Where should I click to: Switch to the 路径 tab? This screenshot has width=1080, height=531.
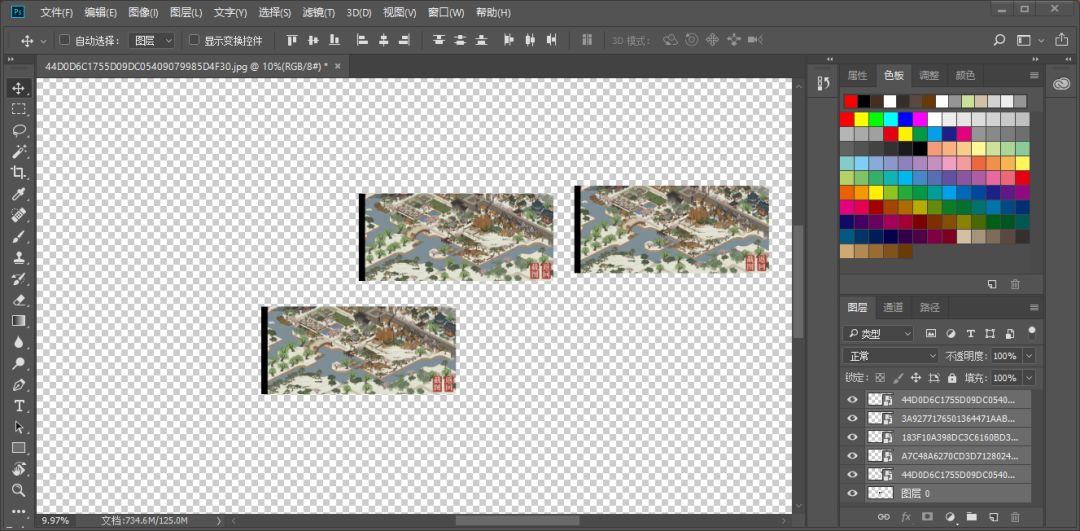pyautogui.click(x=929, y=307)
